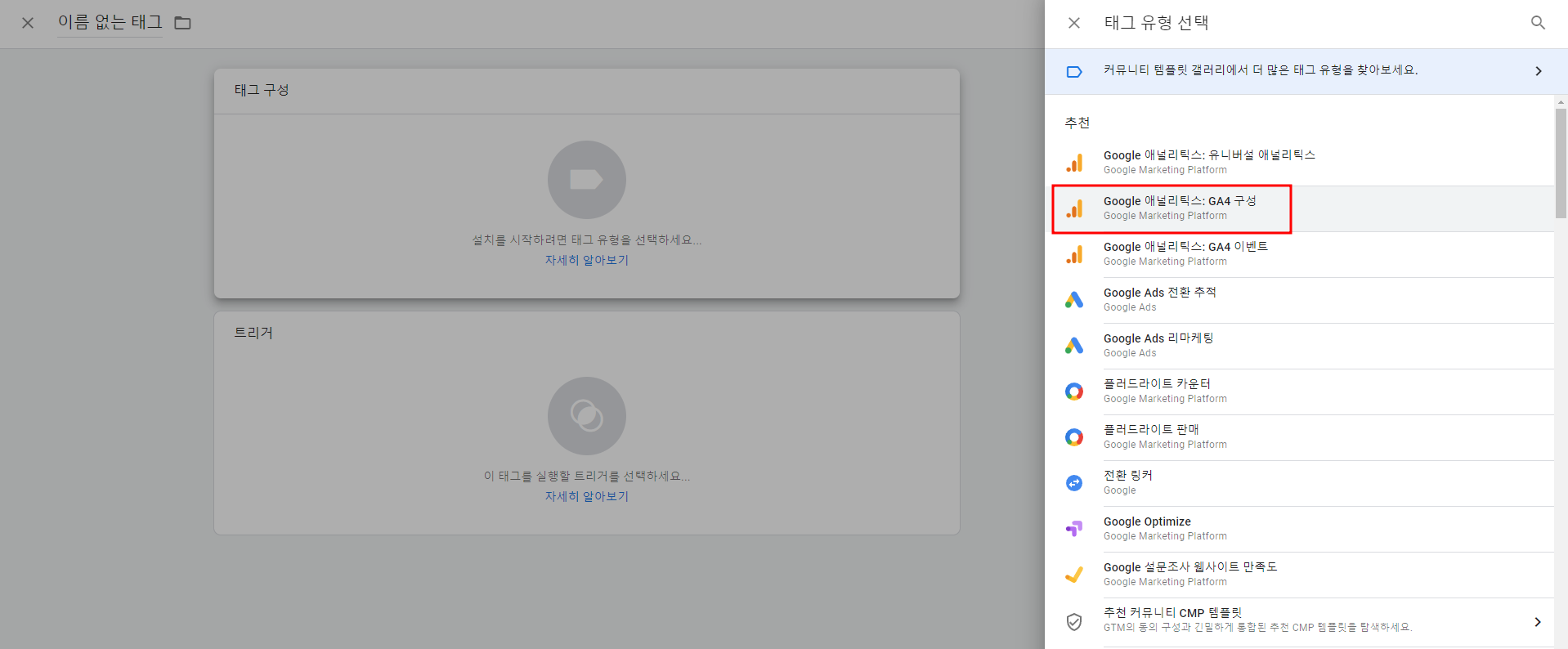The width and height of the screenshot is (1568, 649).
Task: Click Google Ads 전환 추적 icon
Action: 1074,300
